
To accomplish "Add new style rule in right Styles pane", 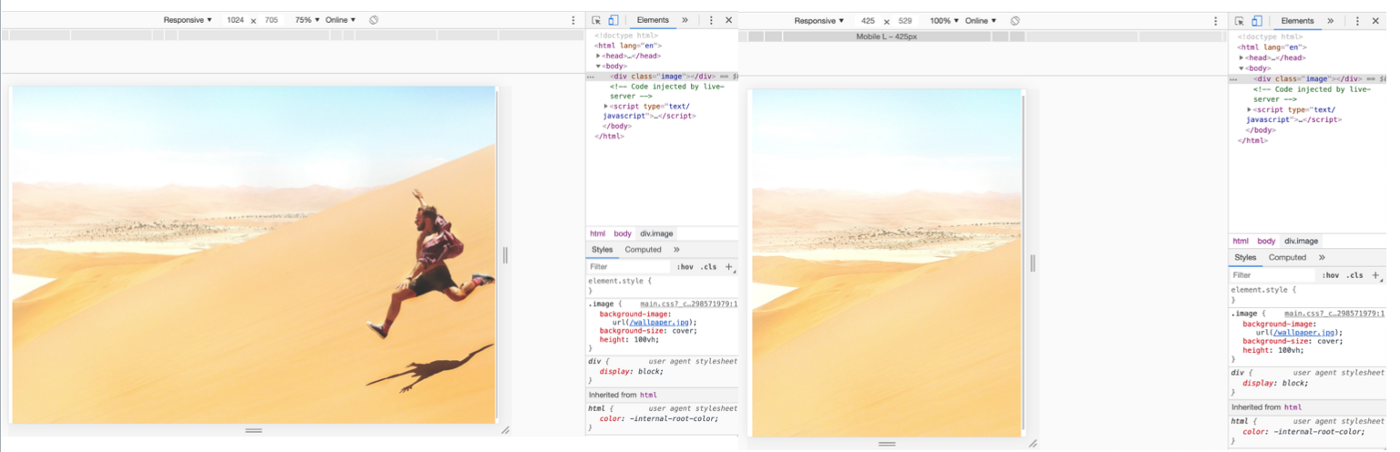I will click(x=1376, y=275).
